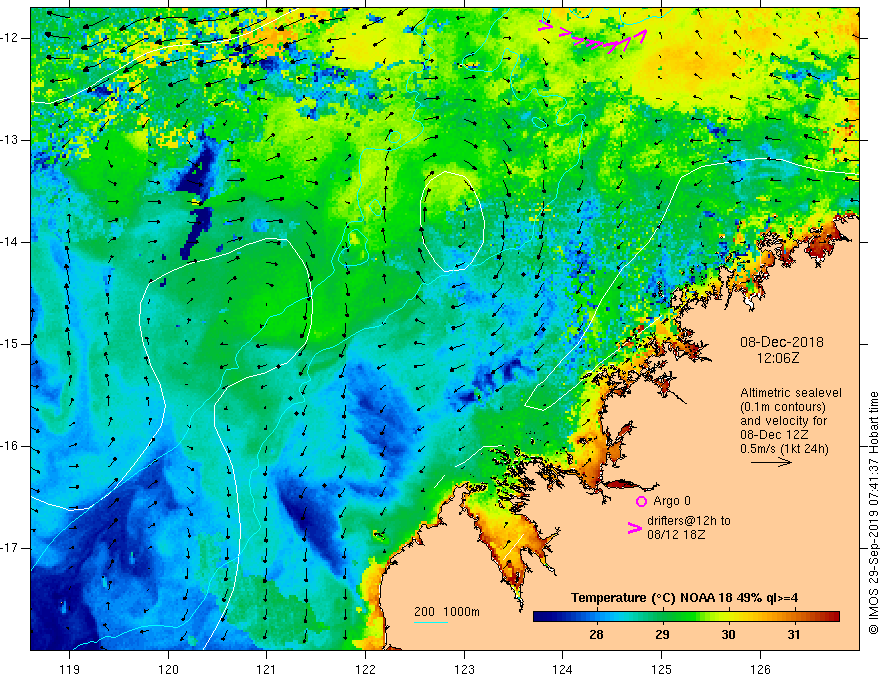880x680 pixels.
Task: Click the 'drifters@12h to' legend text
Action: point(689,521)
